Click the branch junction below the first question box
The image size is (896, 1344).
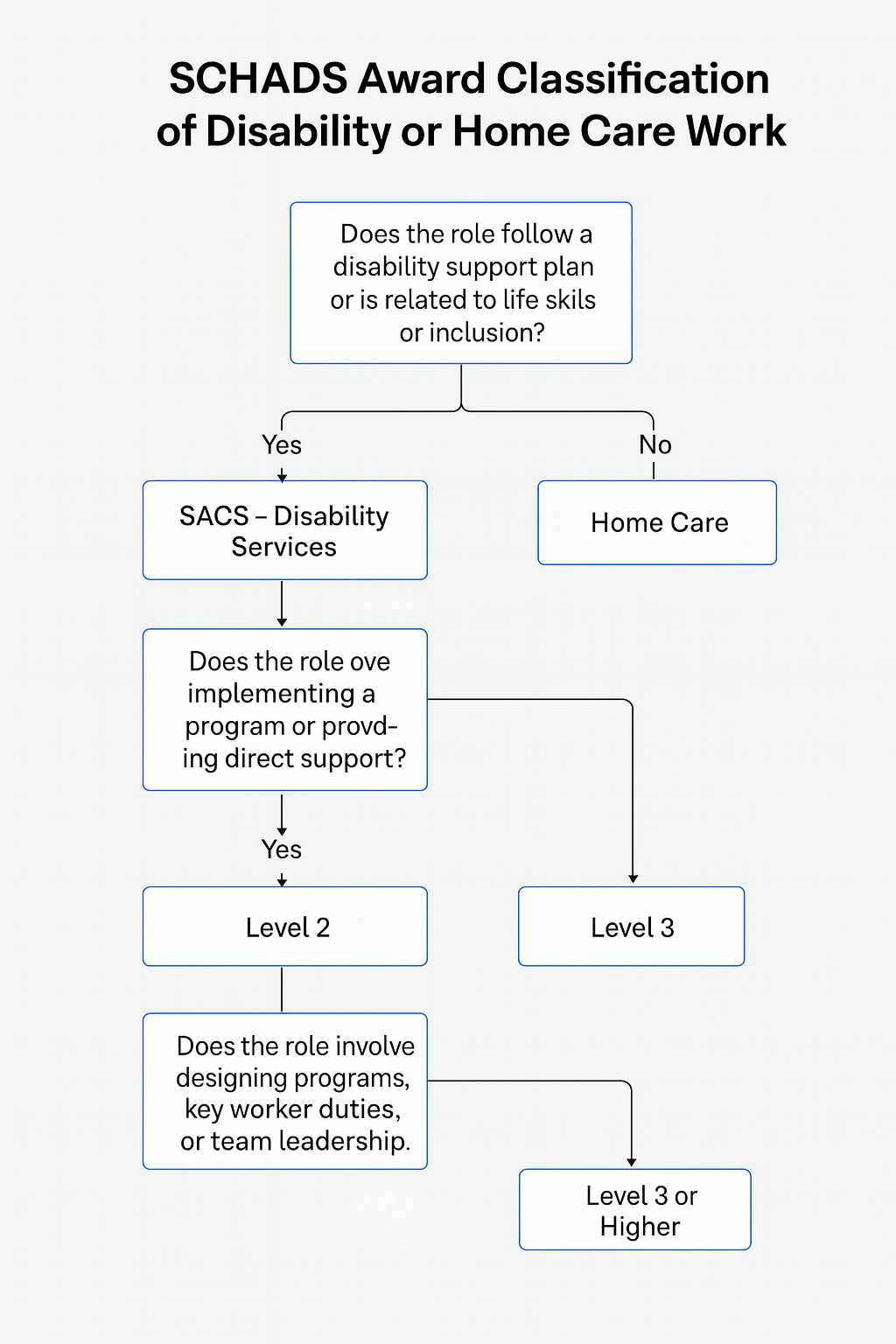tap(461, 409)
